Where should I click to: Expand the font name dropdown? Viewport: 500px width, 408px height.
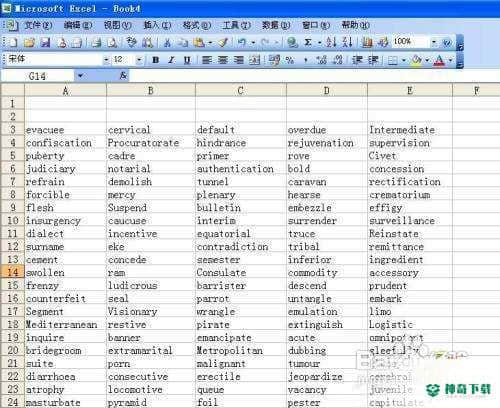coord(106,60)
